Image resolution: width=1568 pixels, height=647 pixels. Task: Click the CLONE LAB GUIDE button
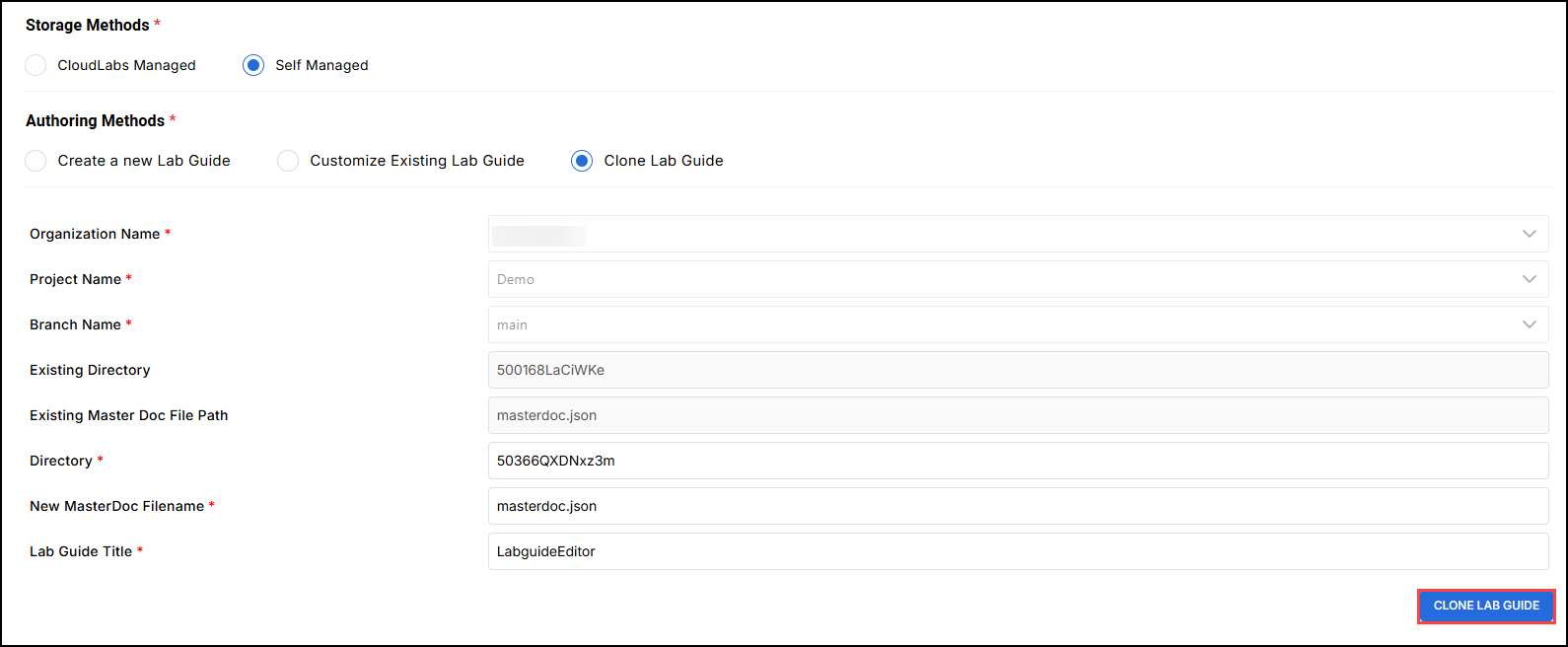[1486, 606]
